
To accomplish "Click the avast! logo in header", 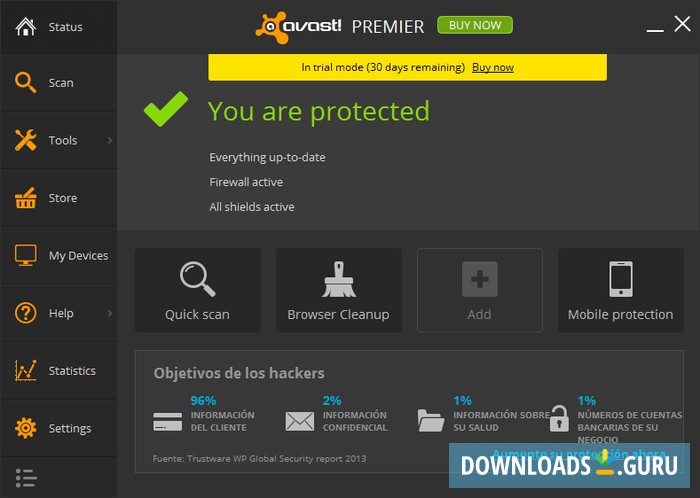I will pos(298,27).
